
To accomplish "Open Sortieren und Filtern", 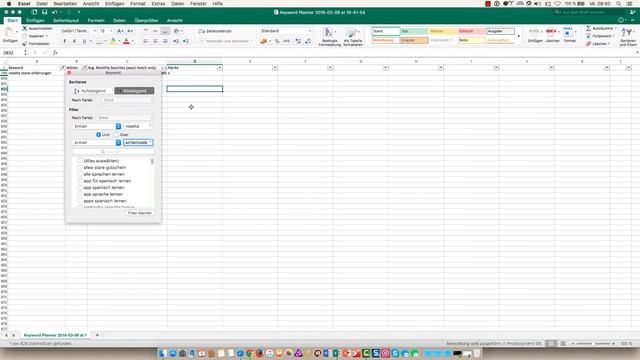I will click(x=628, y=37).
